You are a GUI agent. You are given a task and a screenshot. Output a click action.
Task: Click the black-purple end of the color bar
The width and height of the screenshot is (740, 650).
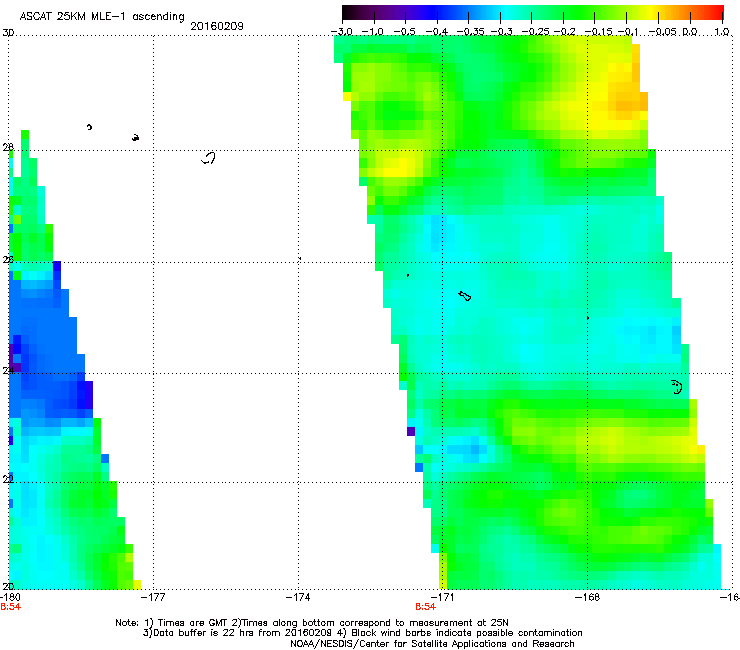pos(349,13)
